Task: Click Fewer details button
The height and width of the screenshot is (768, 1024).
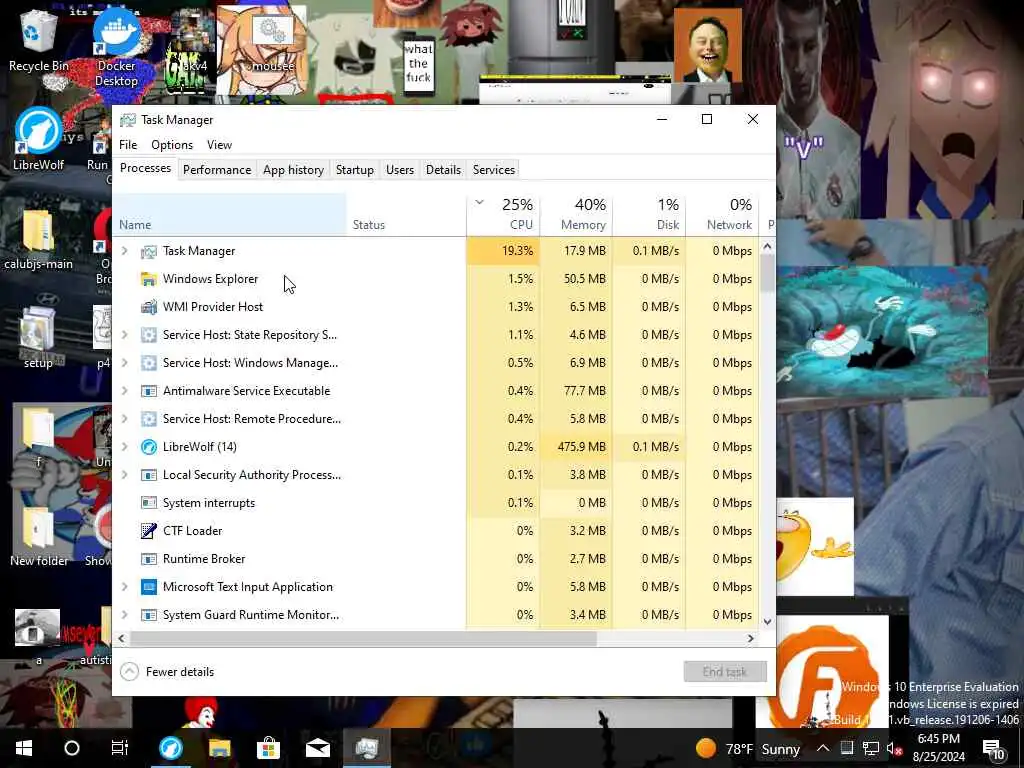Action: [167, 672]
